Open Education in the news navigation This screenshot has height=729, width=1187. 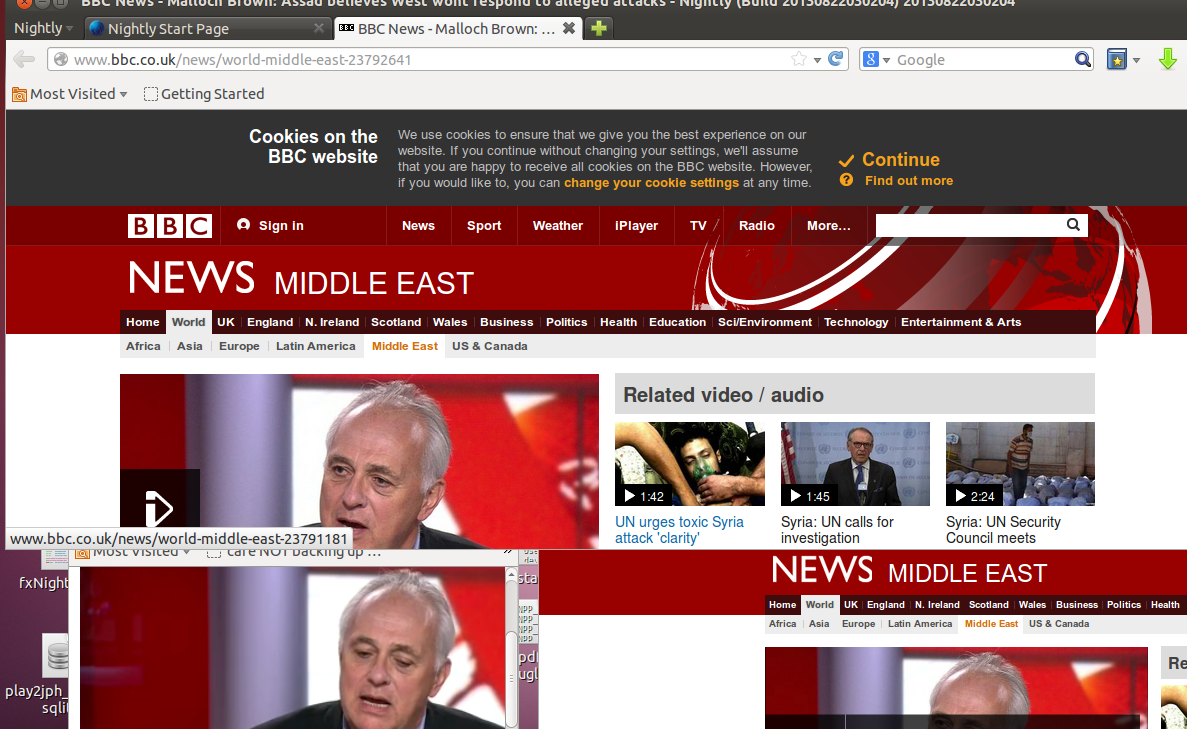[677, 322]
